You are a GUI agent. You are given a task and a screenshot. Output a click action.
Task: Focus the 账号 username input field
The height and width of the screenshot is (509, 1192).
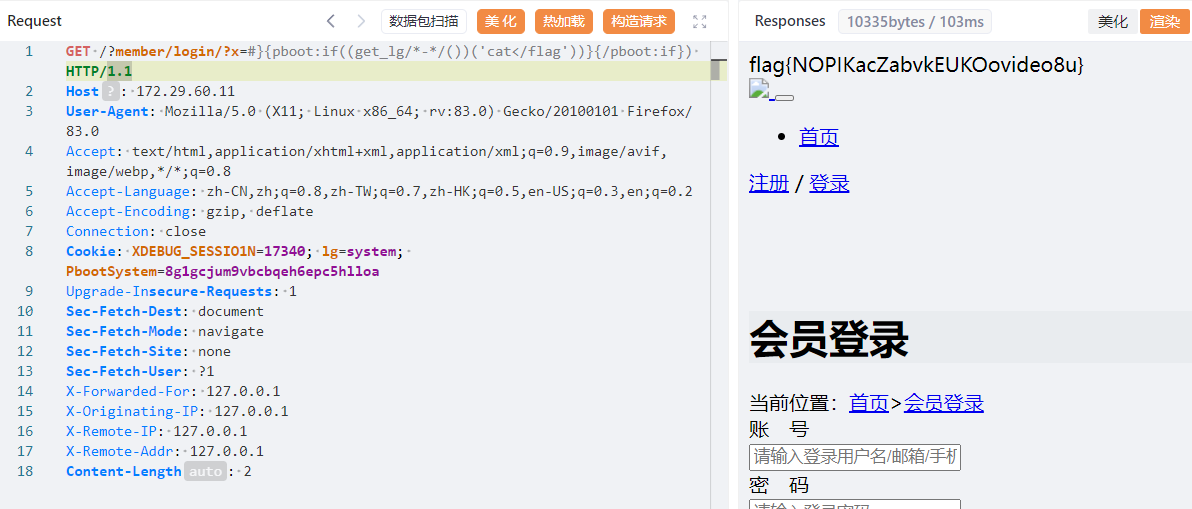coord(854,457)
